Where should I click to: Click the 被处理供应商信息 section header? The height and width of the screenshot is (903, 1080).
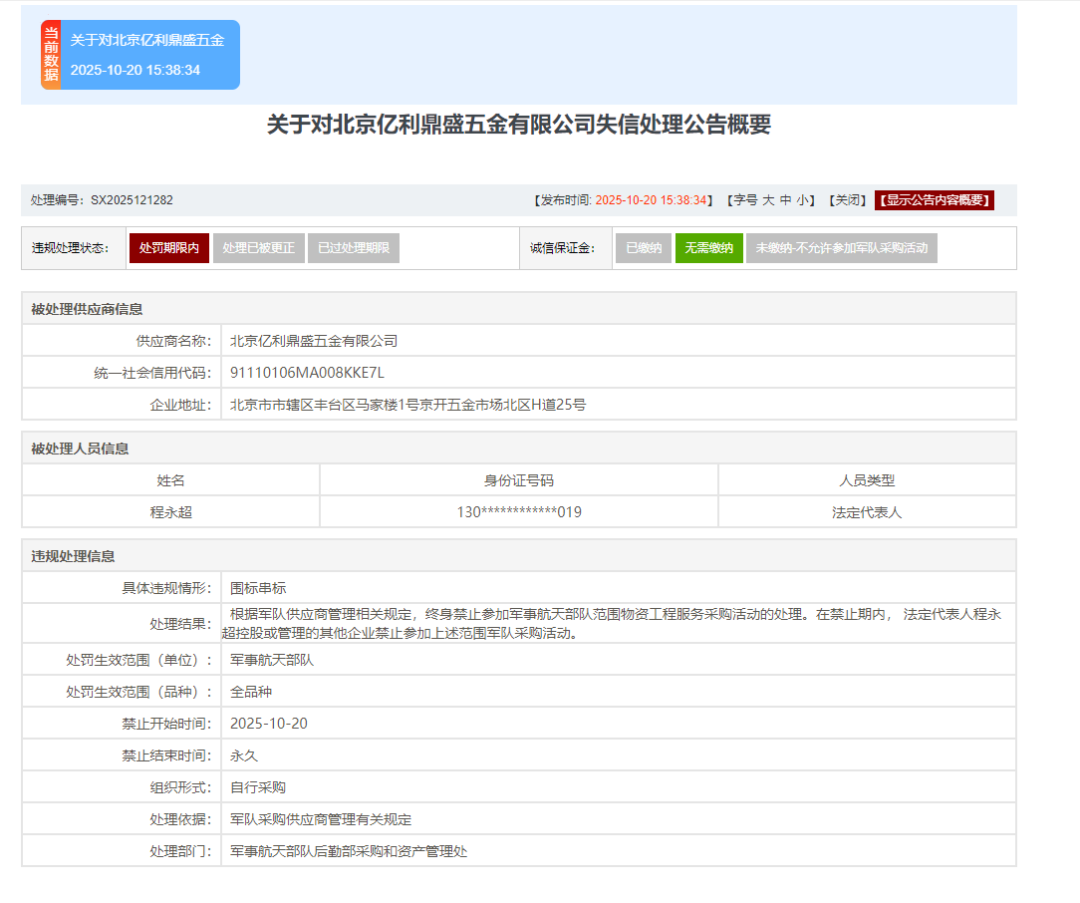pyautogui.click(x=87, y=309)
